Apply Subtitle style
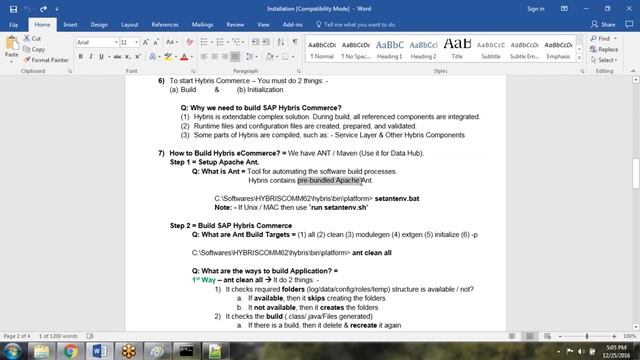This screenshot has width=640, height=360. click(x=491, y=49)
